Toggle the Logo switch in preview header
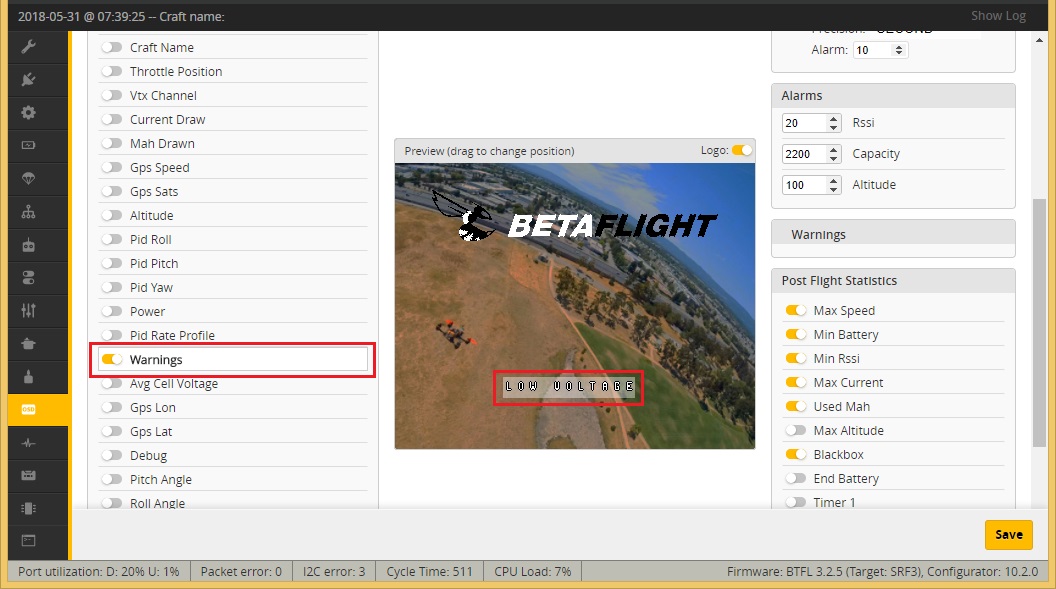 741,150
